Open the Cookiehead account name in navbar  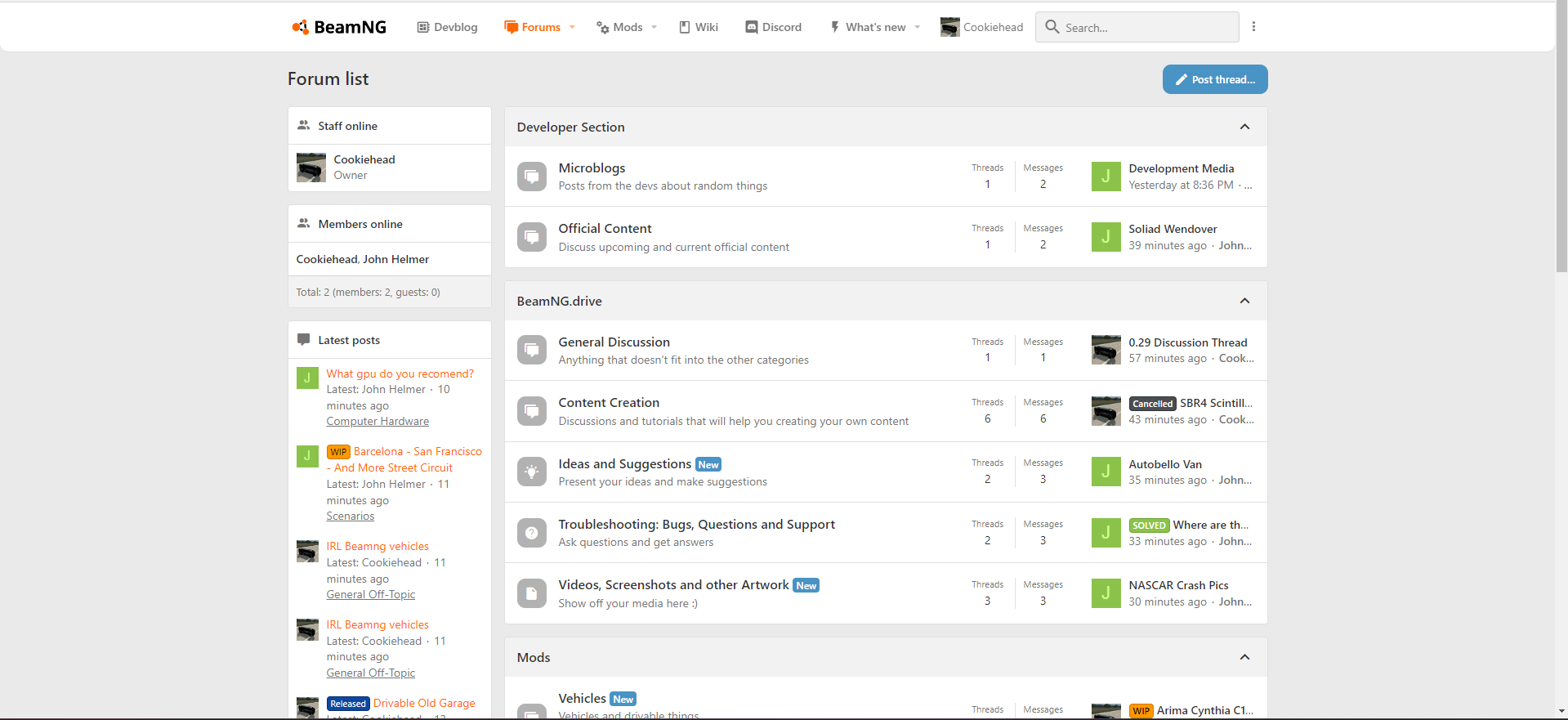click(x=993, y=27)
